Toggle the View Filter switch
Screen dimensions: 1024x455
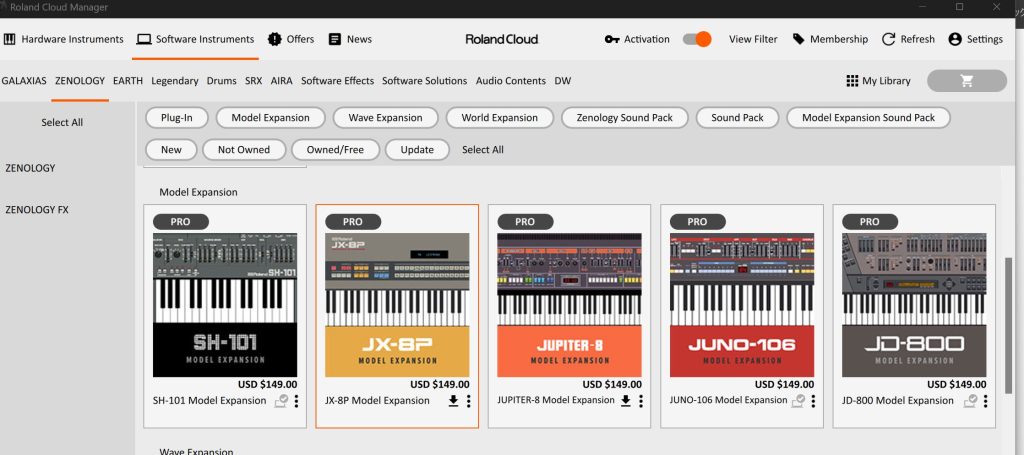point(697,39)
